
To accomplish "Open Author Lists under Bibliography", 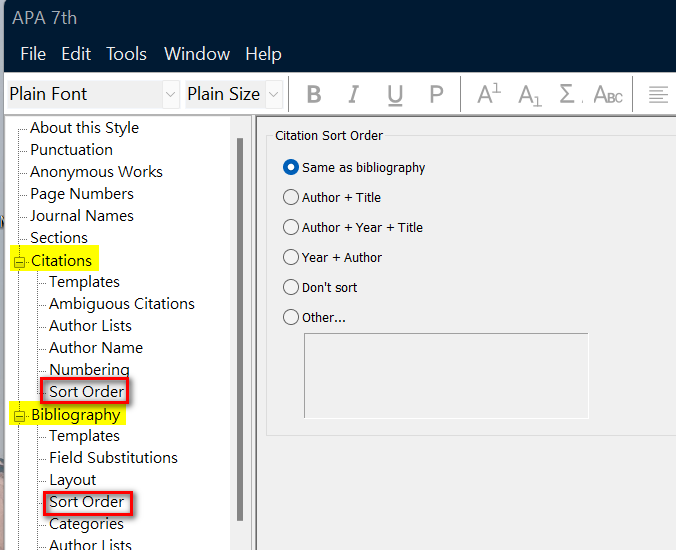I will coord(90,544).
